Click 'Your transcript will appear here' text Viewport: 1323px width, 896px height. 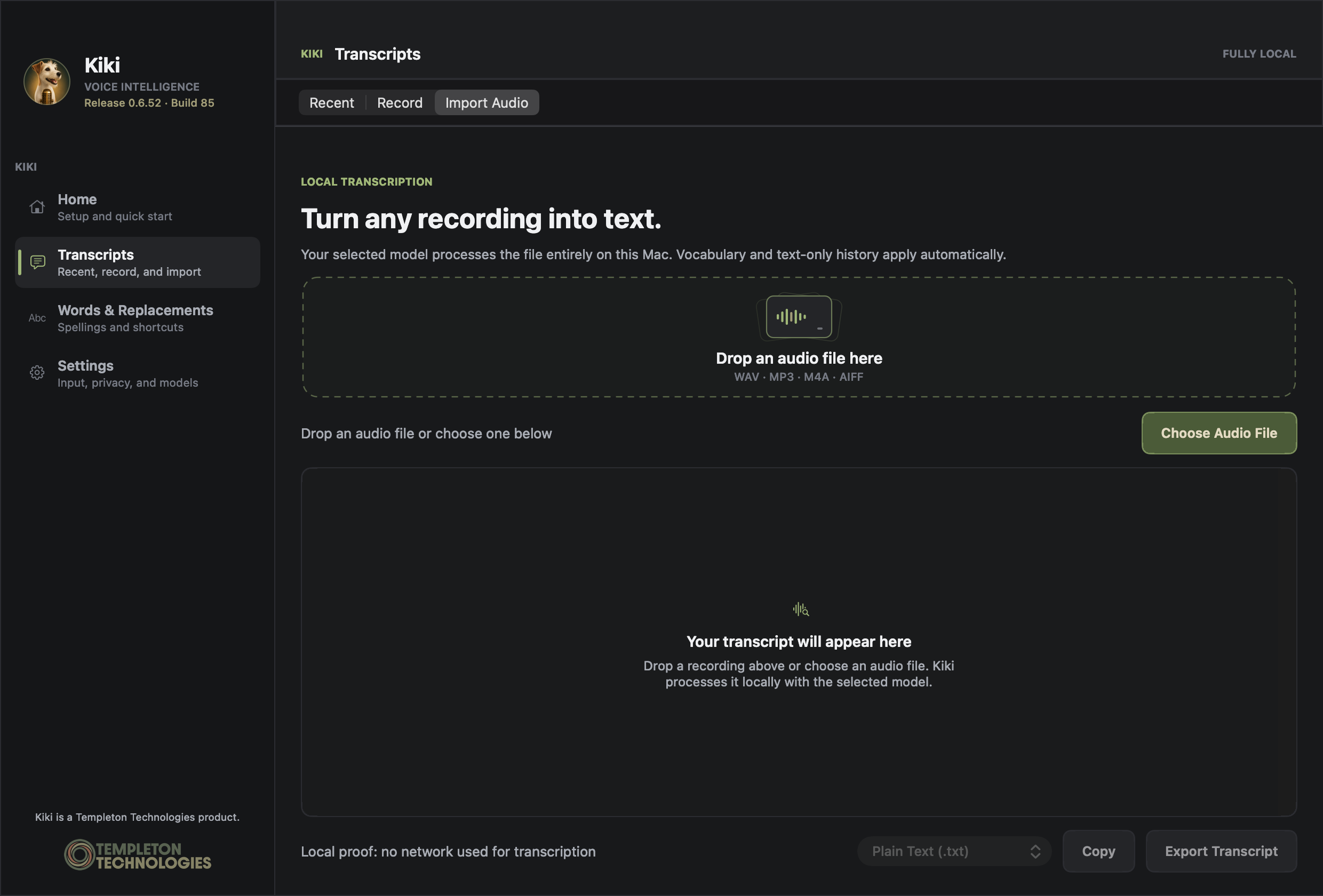pyautogui.click(x=799, y=642)
